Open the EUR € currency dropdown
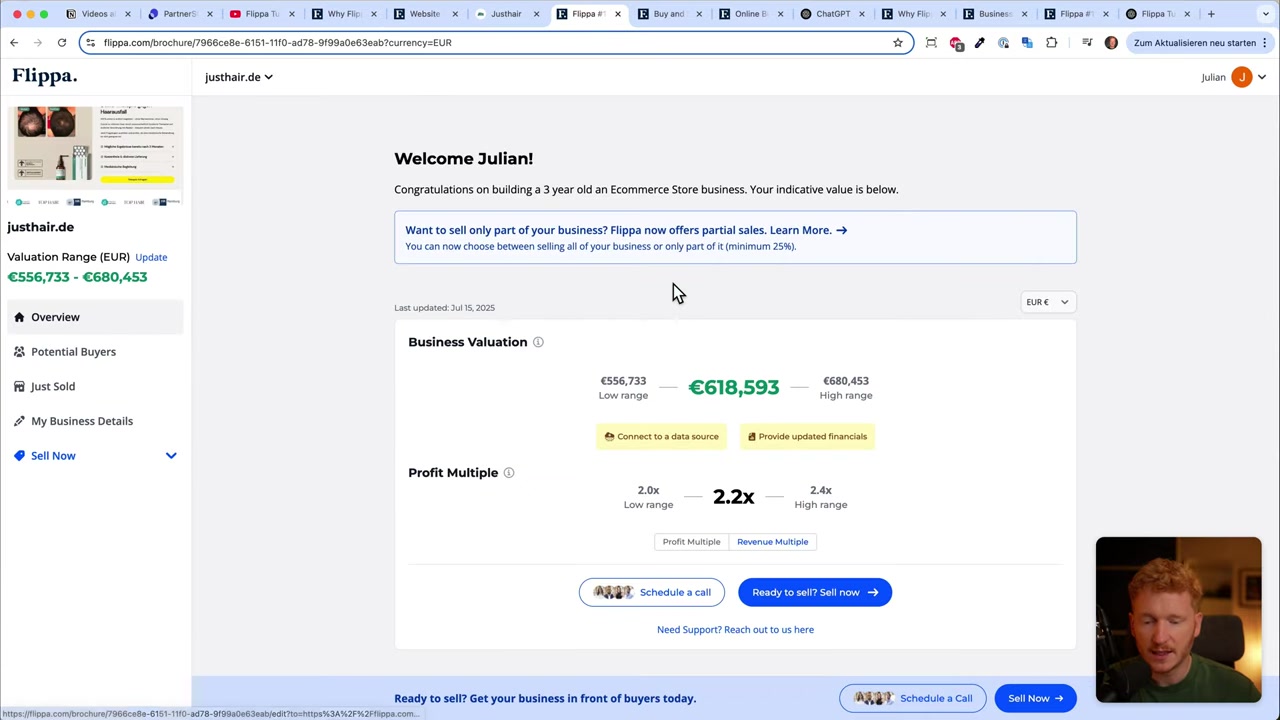The height and width of the screenshot is (720, 1280). (1047, 302)
